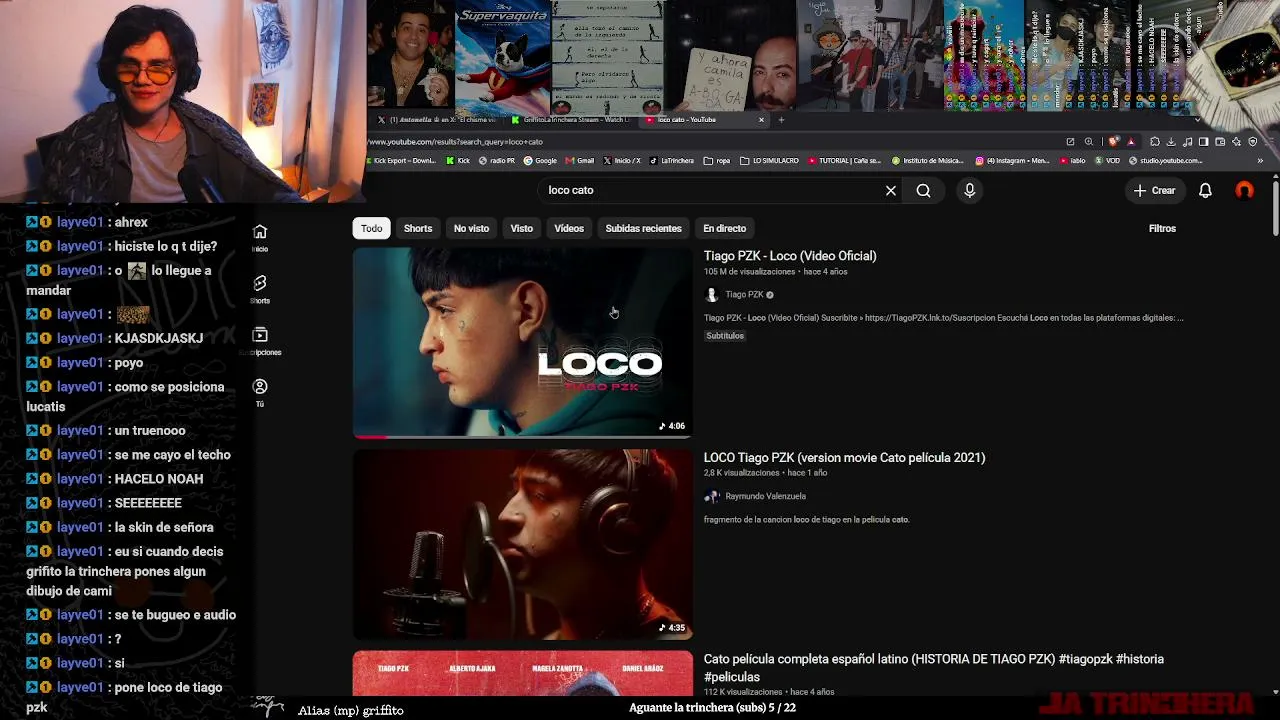Screen dimensions: 1280x720
Task: Open the account avatar menu
Action: pos(1244,190)
